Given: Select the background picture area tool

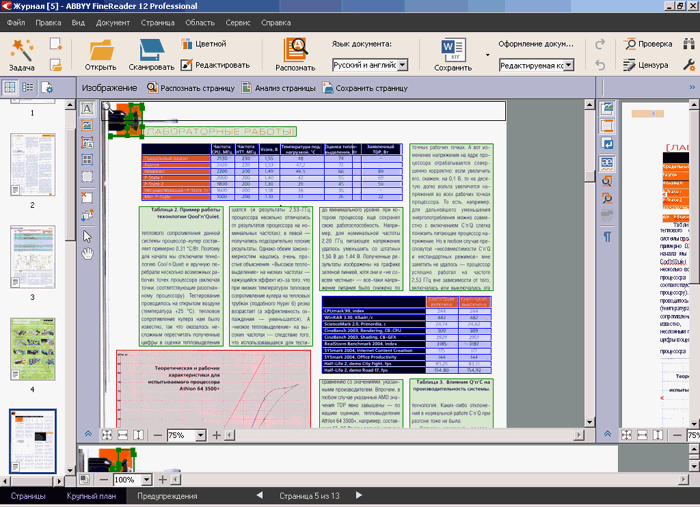Looking at the screenshot, I should coord(88,142).
